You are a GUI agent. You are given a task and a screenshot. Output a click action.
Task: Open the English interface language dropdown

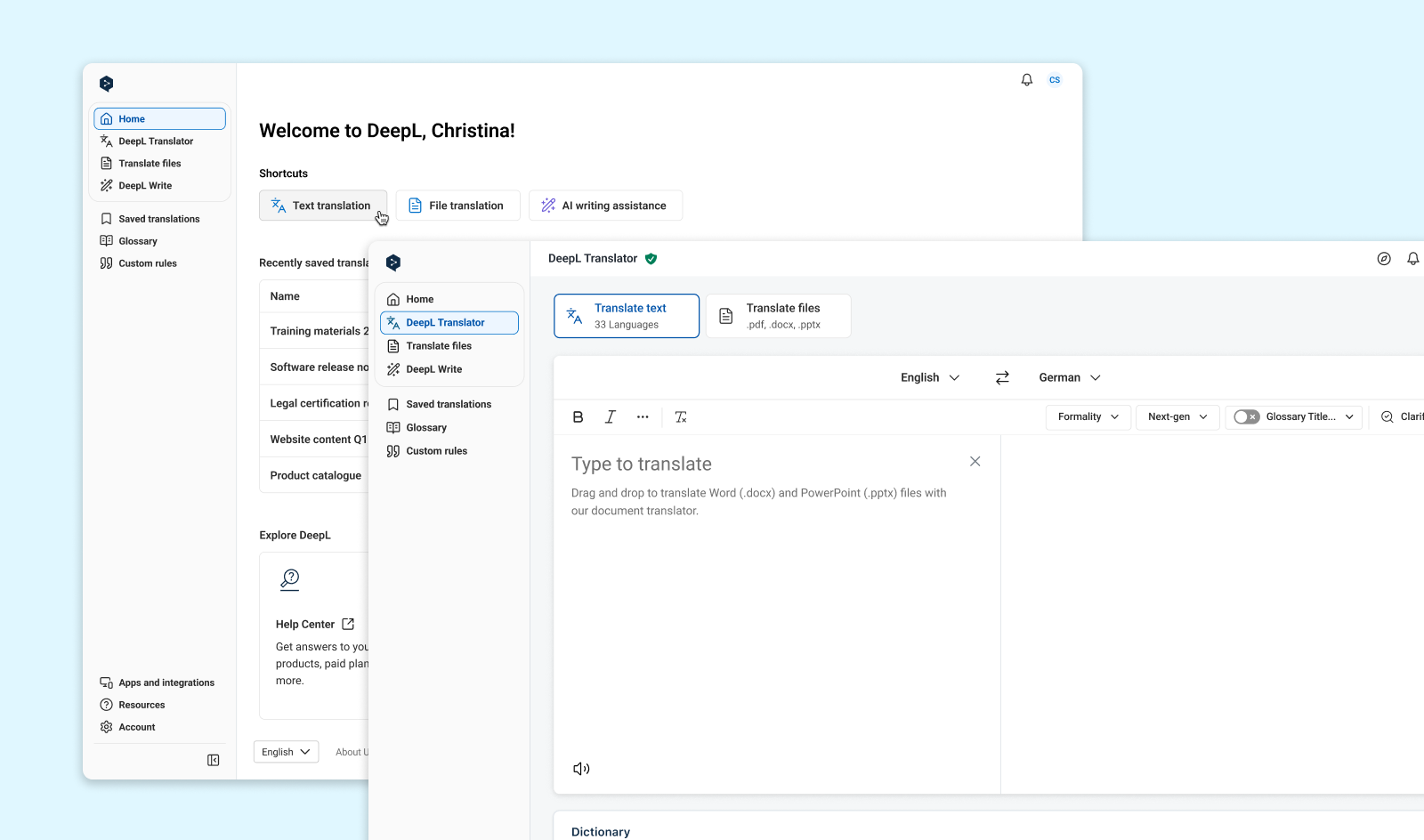[286, 752]
